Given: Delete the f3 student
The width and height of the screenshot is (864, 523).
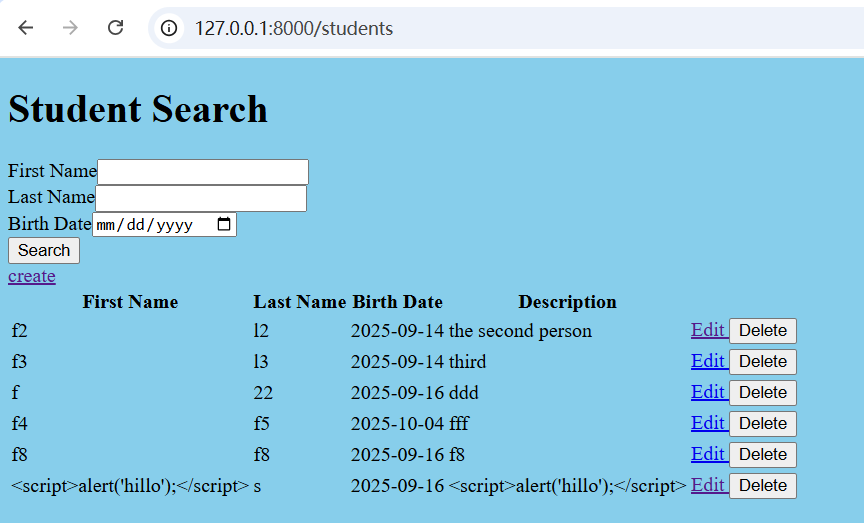Looking at the screenshot, I should pyautogui.click(x=763, y=362).
